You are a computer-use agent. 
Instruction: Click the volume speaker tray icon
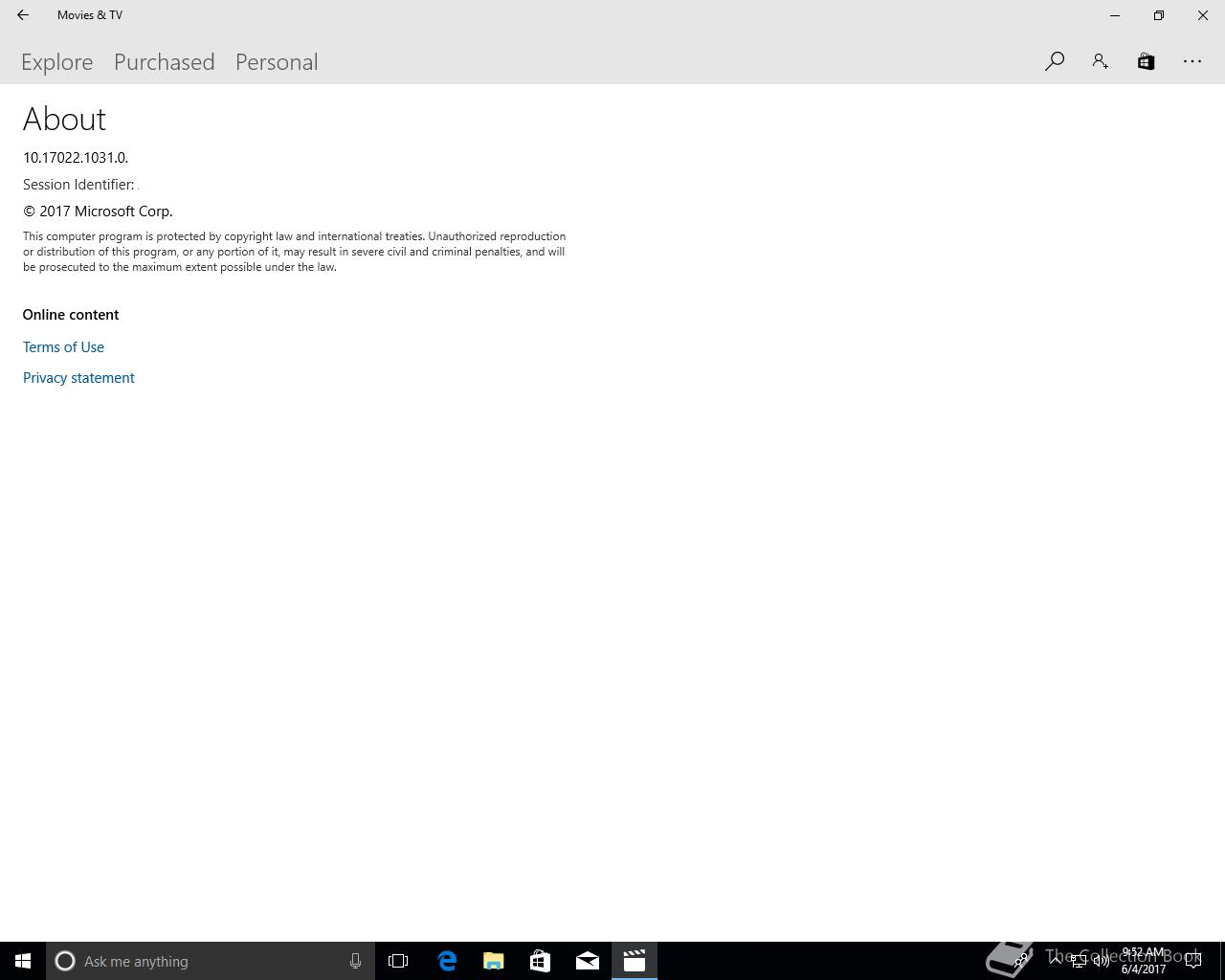(1102, 961)
